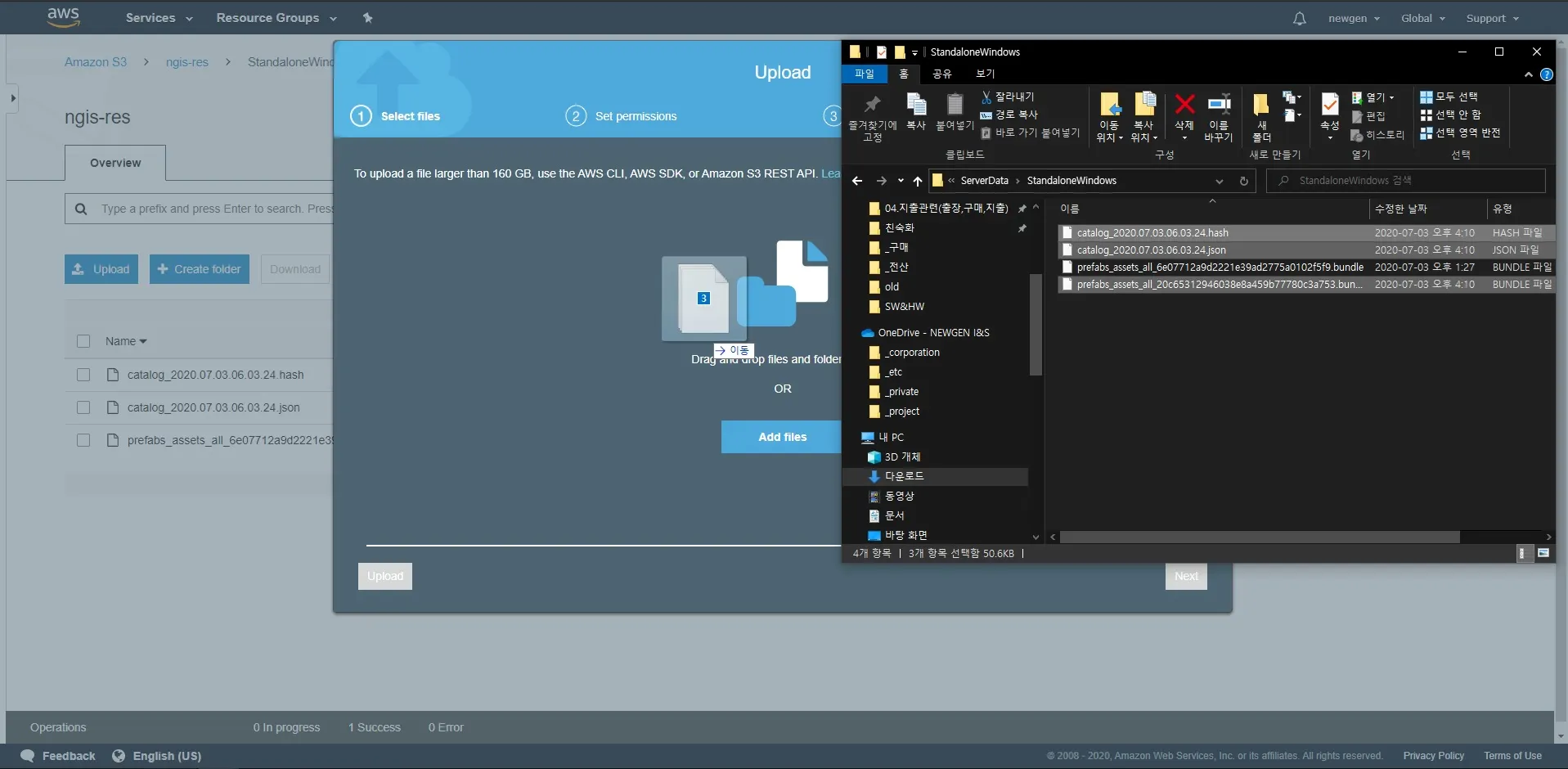
Task: Click the navigation pane vertical scrollbar
Action: 1036,325
